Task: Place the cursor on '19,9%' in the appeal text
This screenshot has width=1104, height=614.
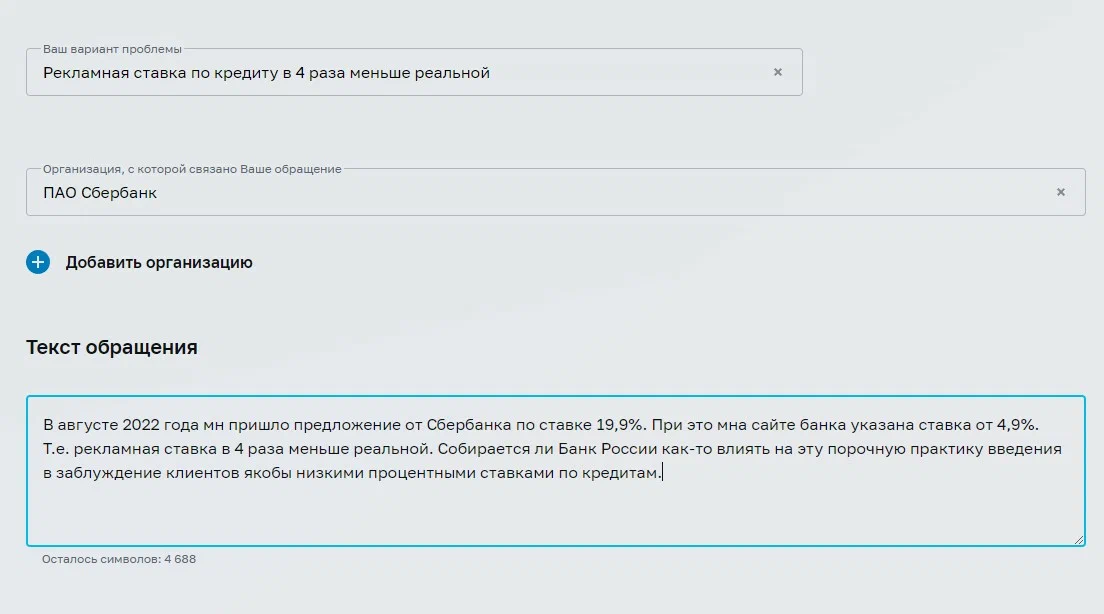Action: click(620, 425)
